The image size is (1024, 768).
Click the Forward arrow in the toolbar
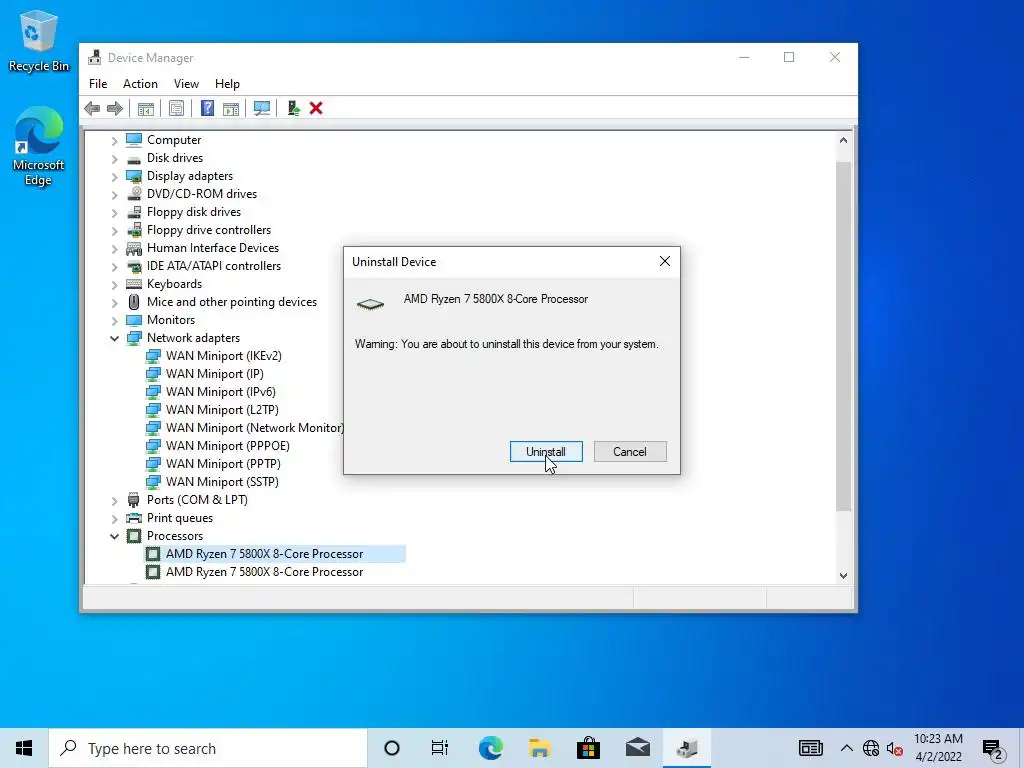click(115, 108)
